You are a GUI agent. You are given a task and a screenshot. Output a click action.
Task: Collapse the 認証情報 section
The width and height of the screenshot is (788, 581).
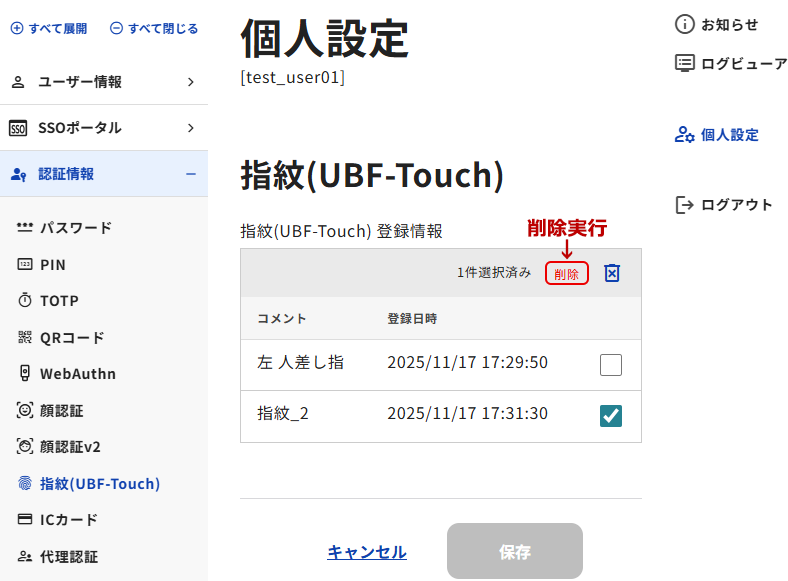(190, 174)
